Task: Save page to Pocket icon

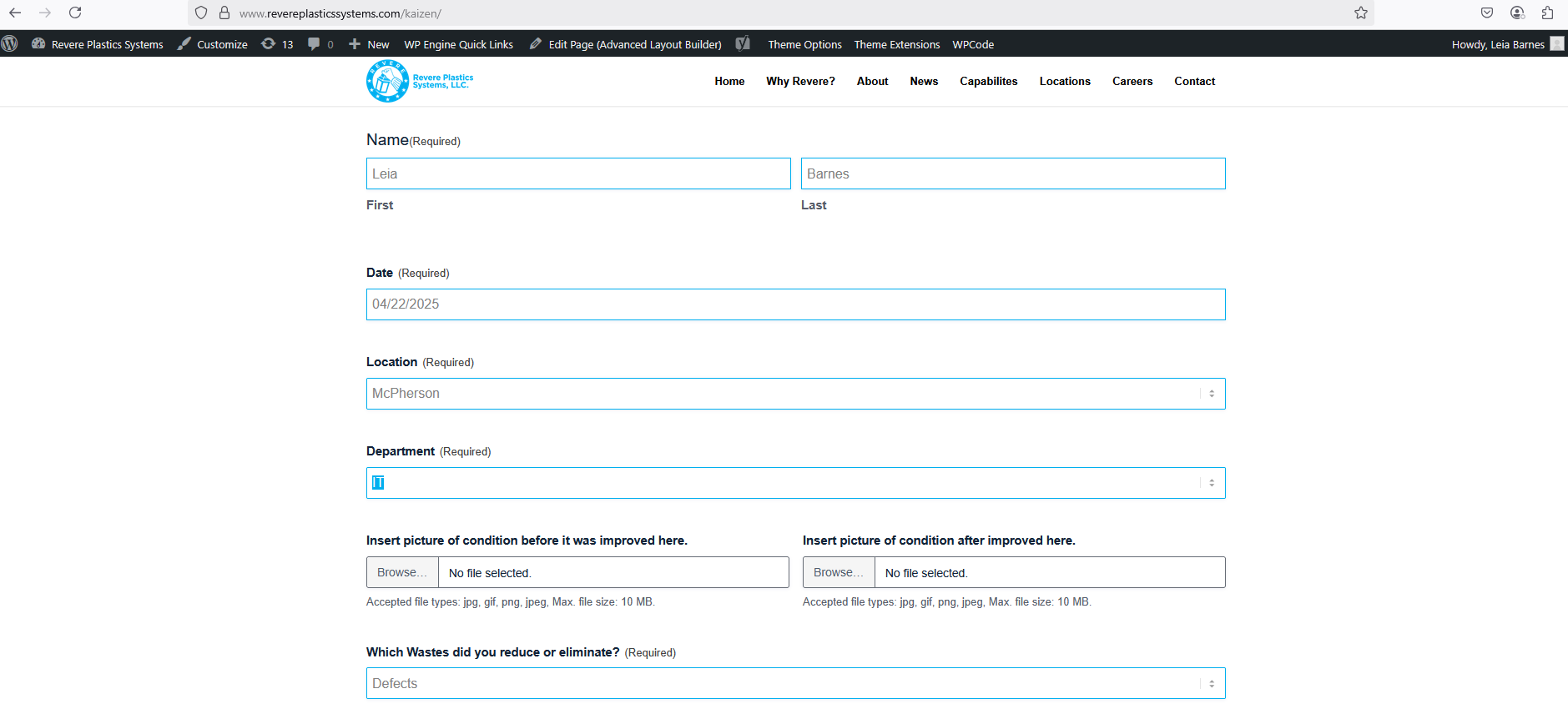Action: click(1487, 13)
